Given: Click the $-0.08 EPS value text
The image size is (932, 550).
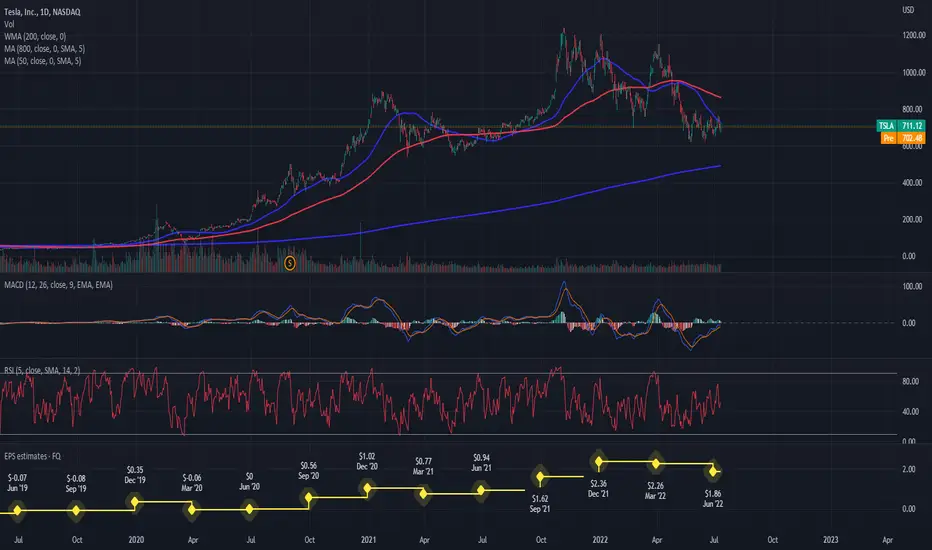Looking at the screenshot, I should pos(76,479).
